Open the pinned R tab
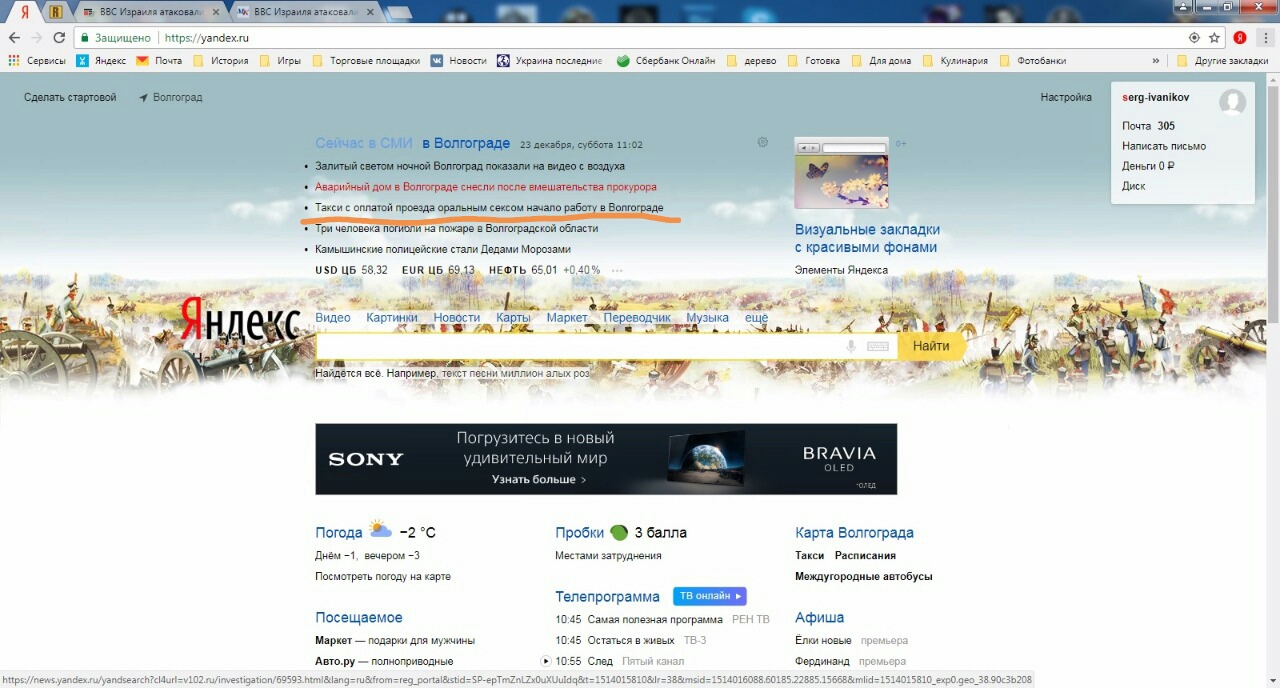 (x=56, y=12)
